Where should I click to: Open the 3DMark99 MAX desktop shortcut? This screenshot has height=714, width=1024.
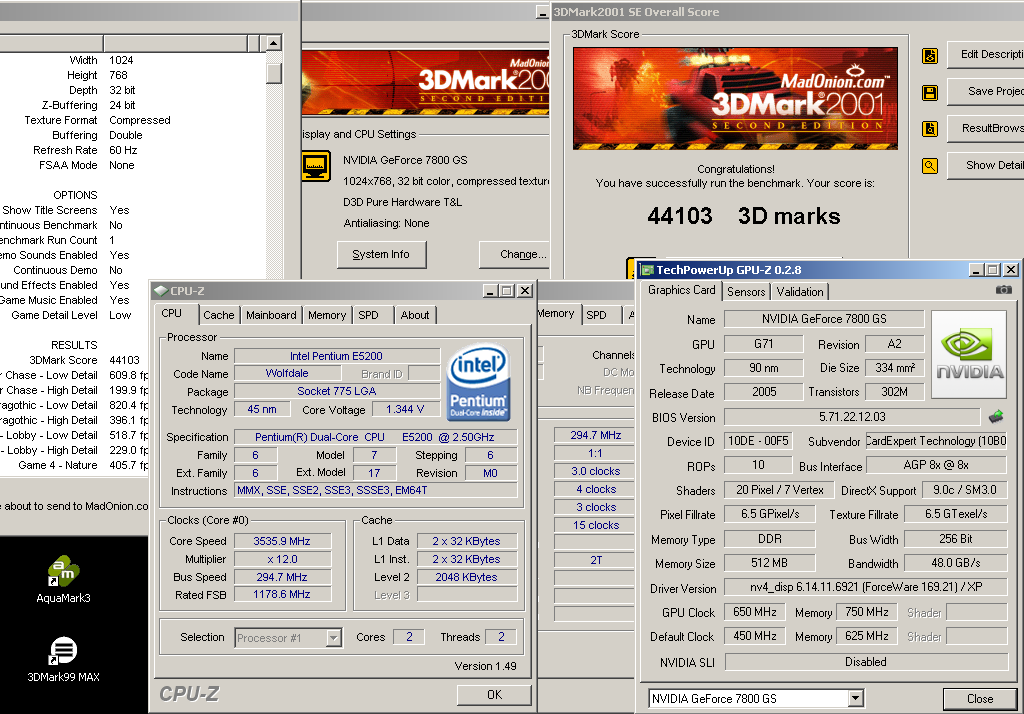point(63,659)
